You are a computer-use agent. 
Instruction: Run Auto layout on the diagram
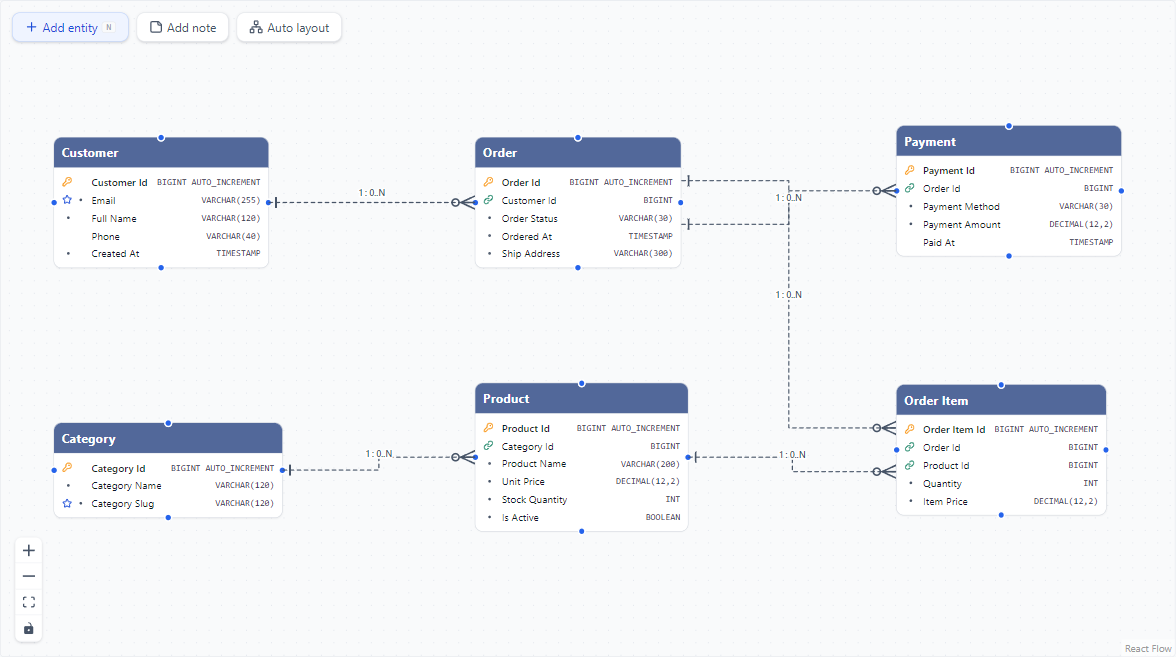(289, 28)
